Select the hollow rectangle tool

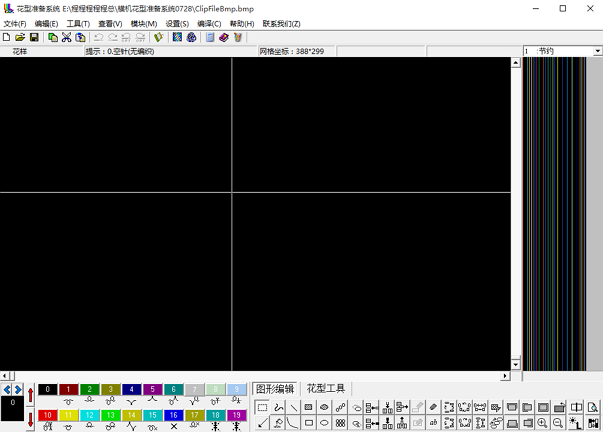pos(308,423)
